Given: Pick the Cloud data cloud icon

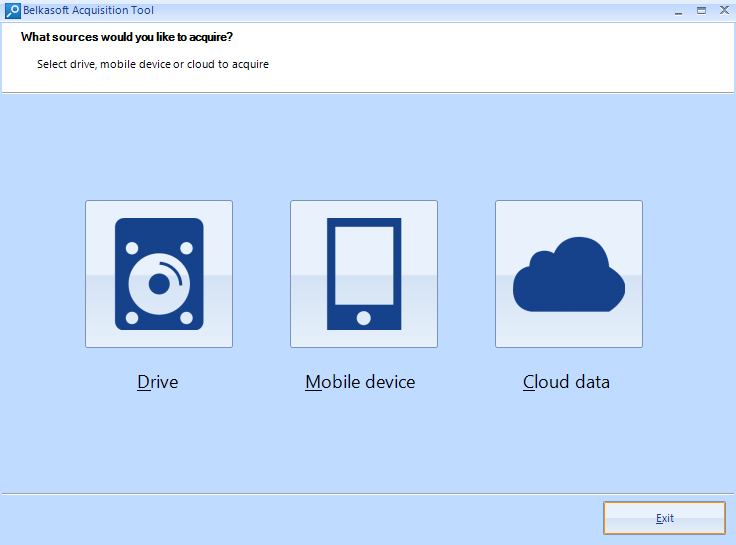Looking at the screenshot, I should tap(569, 274).
